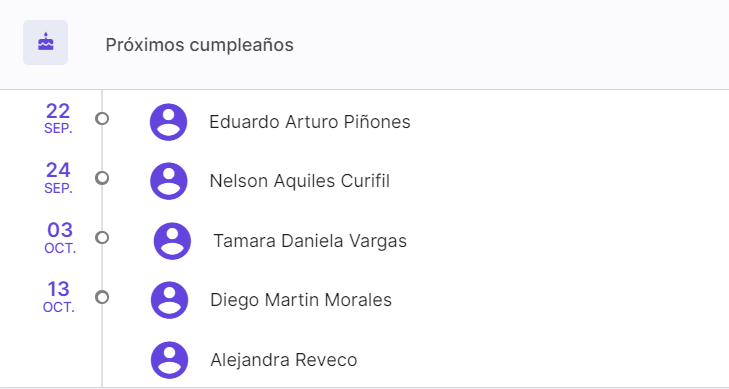Viewport: 729px width, 389px height.
Task: Click Eduardo Arturo Piñones' avatar icon
Action: 168,122
